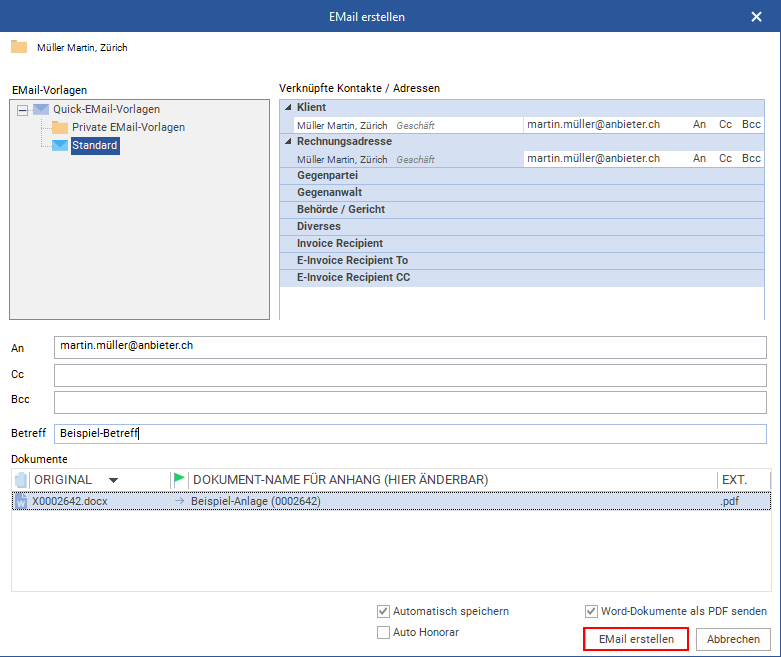Click the EXT. column header
The height and width of the screenshot is (657, 781).
[x=734, y=480]
